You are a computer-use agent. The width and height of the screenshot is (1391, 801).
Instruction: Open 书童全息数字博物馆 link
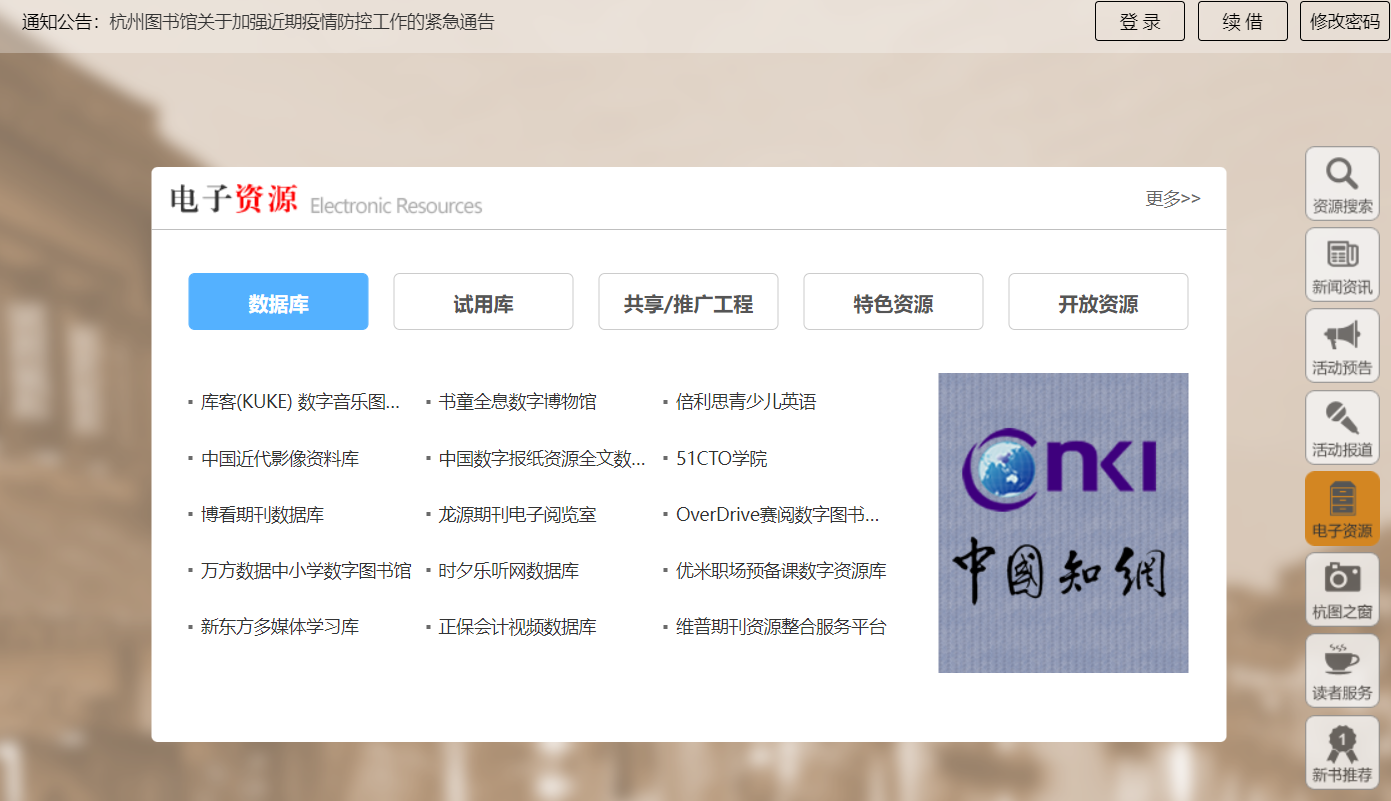pos(517,402)
